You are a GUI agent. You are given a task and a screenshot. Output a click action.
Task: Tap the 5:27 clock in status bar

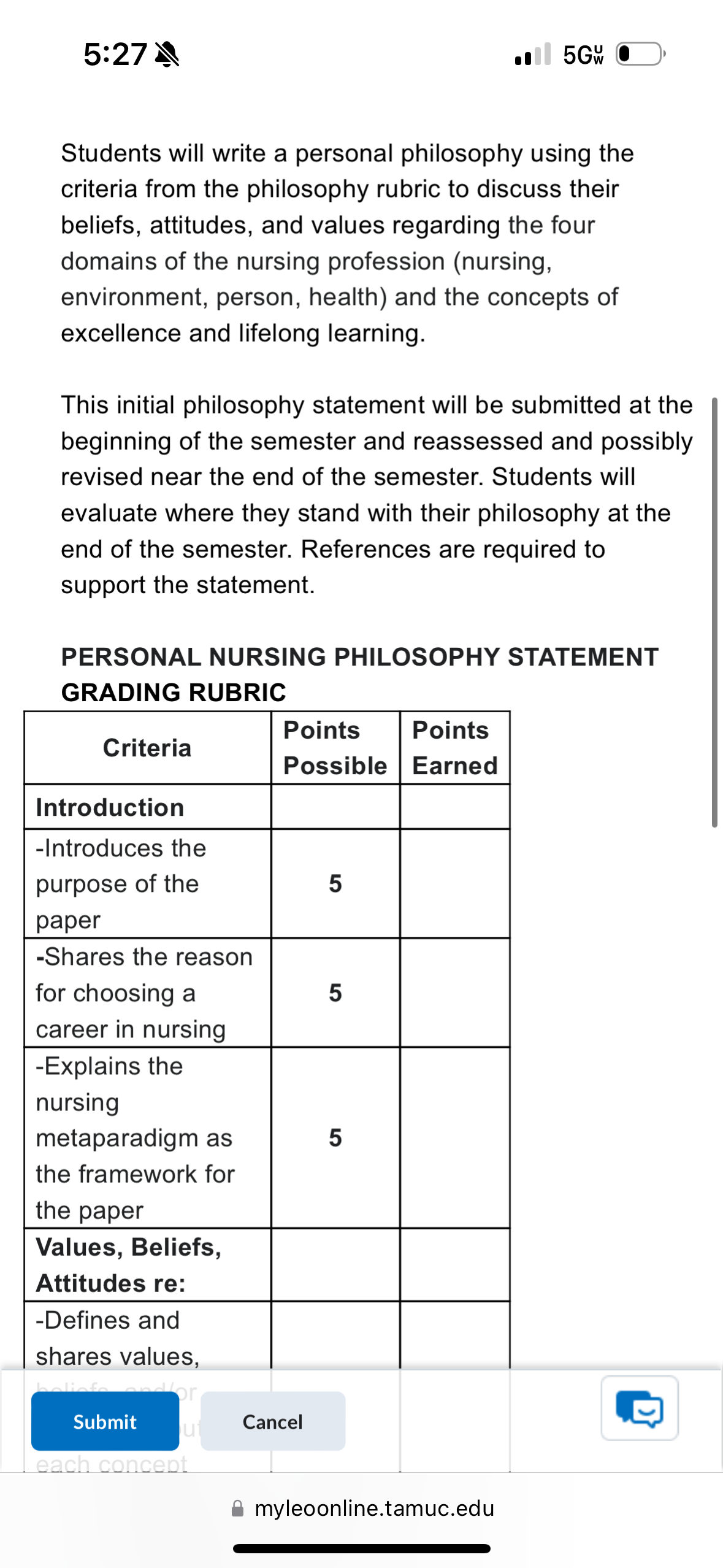click(115, 55)
